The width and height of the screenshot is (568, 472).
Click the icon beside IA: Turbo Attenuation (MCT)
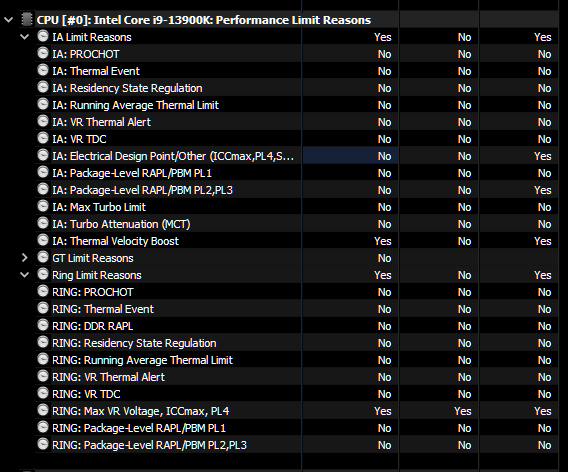coord(43,224)
